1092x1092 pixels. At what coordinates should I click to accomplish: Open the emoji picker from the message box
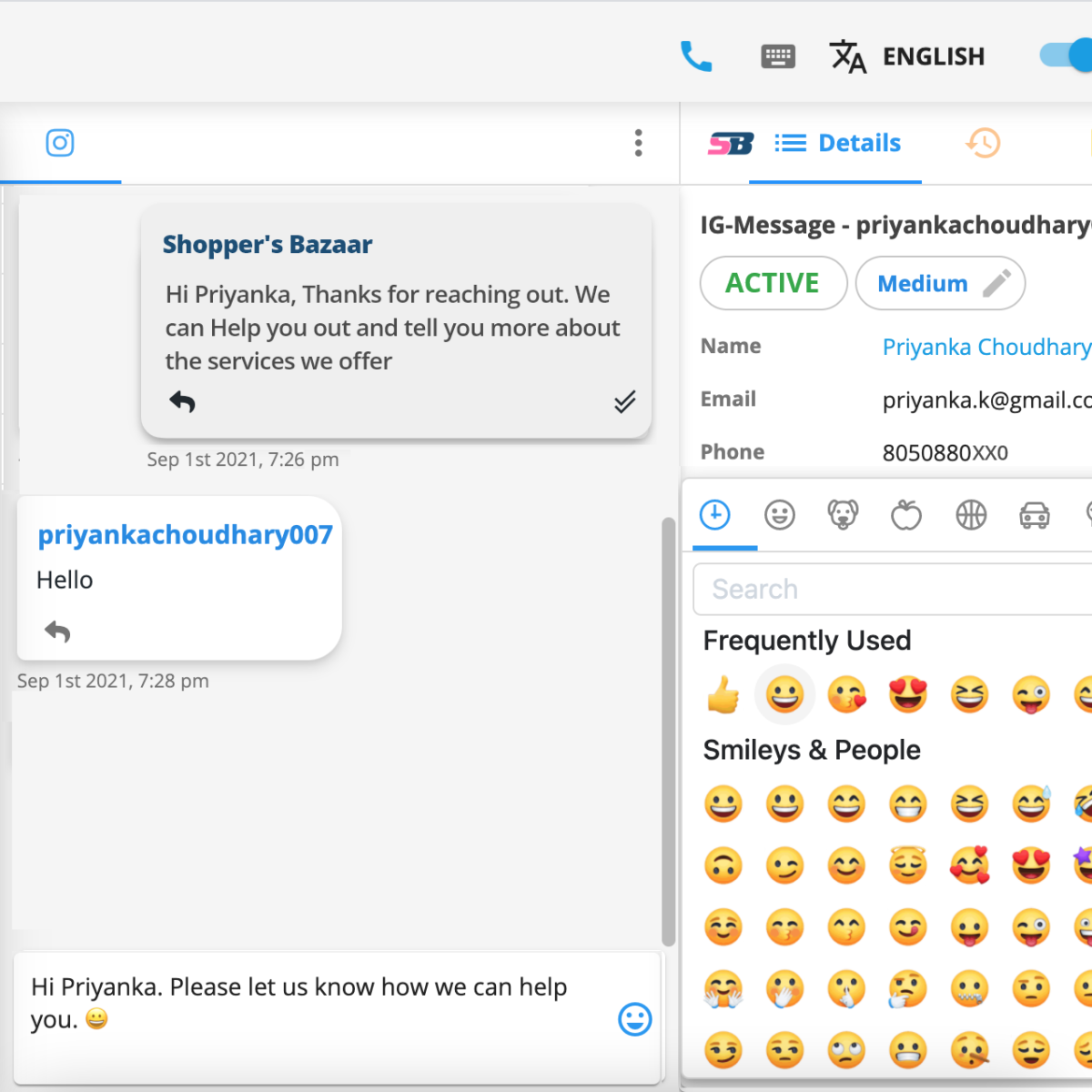click(x=635, y=1019)
